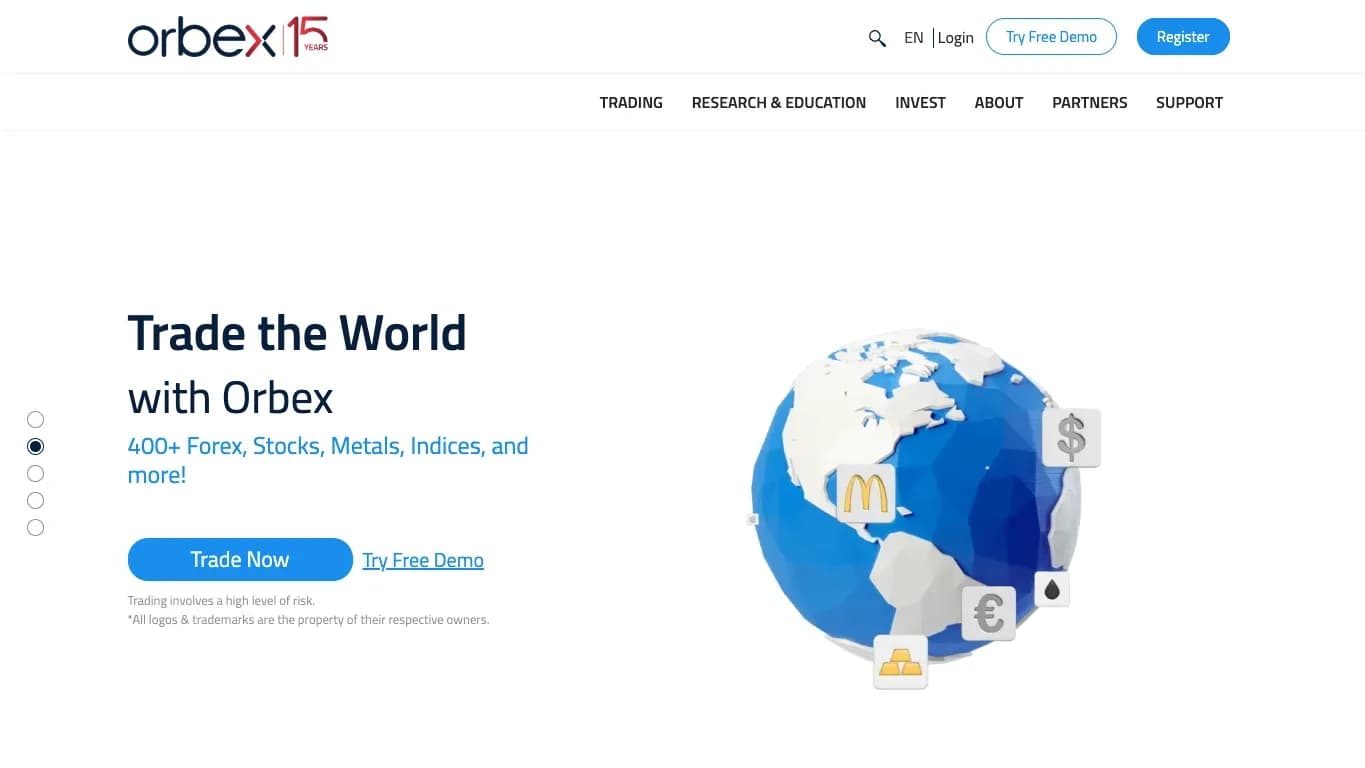The width and height of the screenshot is (1365, 768).
Task: Click the '400+ Forex, Stocks, Metals' subtitle
Action: [x=328, y=460]
